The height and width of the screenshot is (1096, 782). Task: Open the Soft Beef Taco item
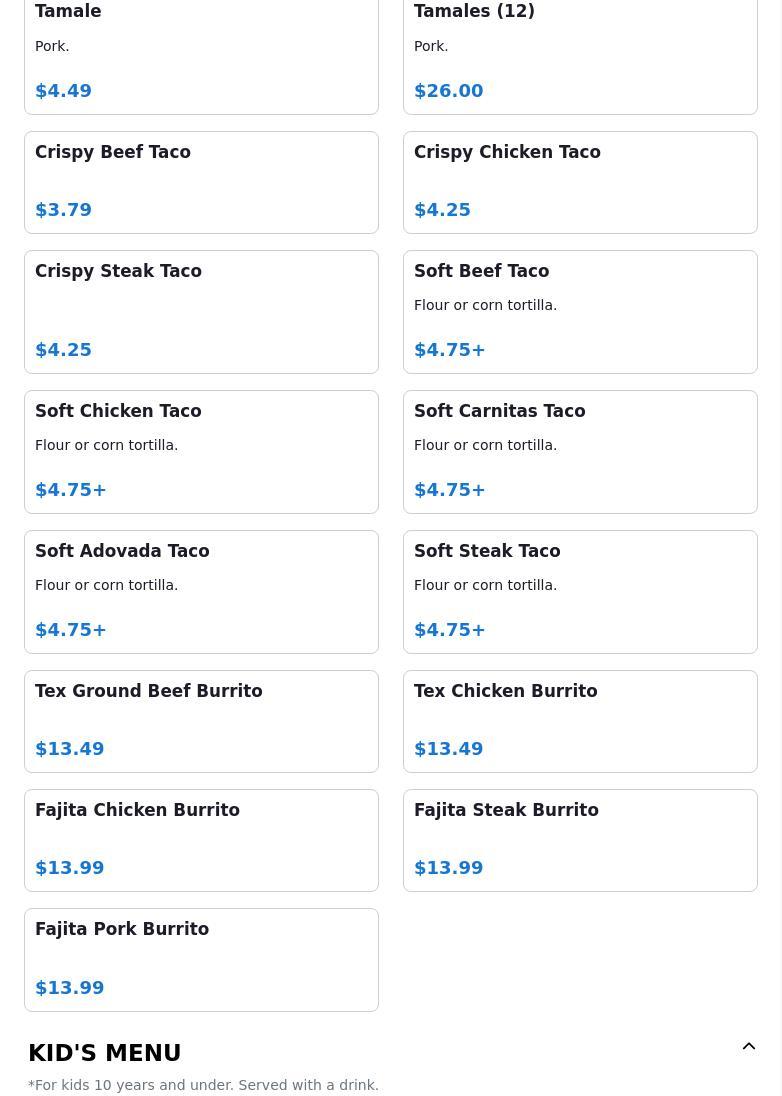tap(580, 312)
